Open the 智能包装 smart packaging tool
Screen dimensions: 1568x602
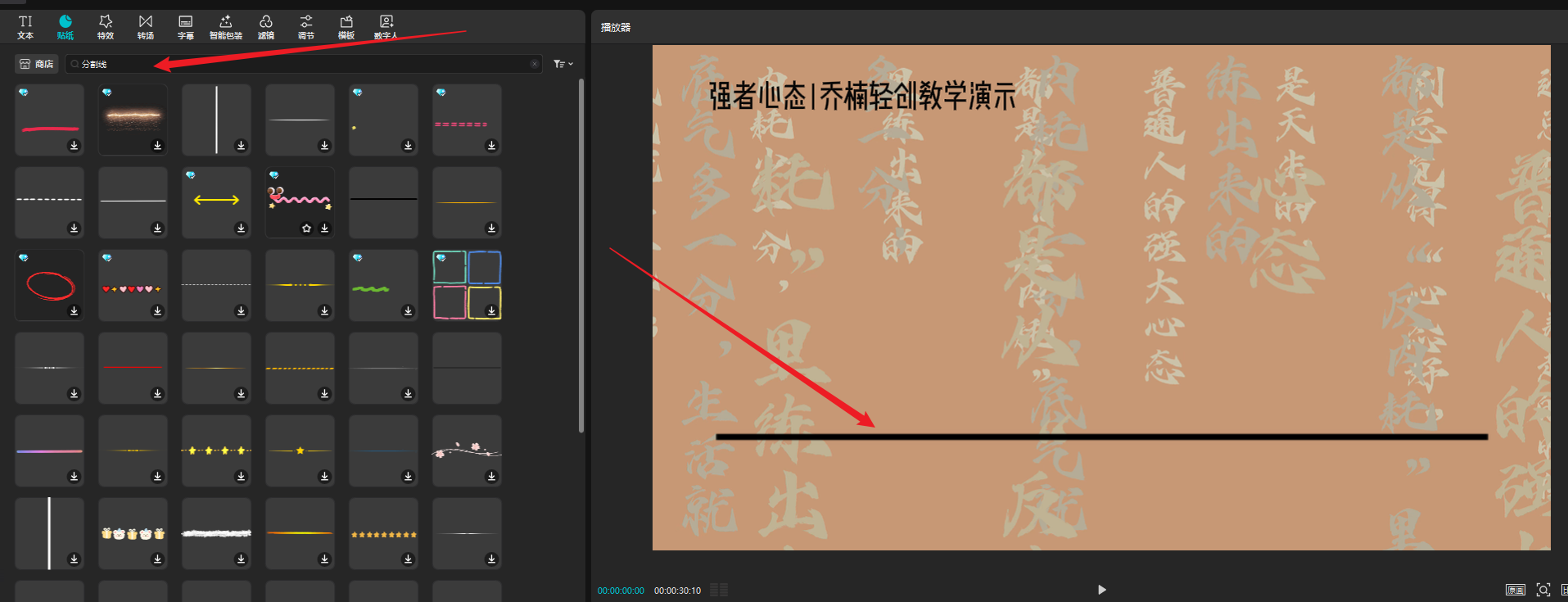coord(226,27)
